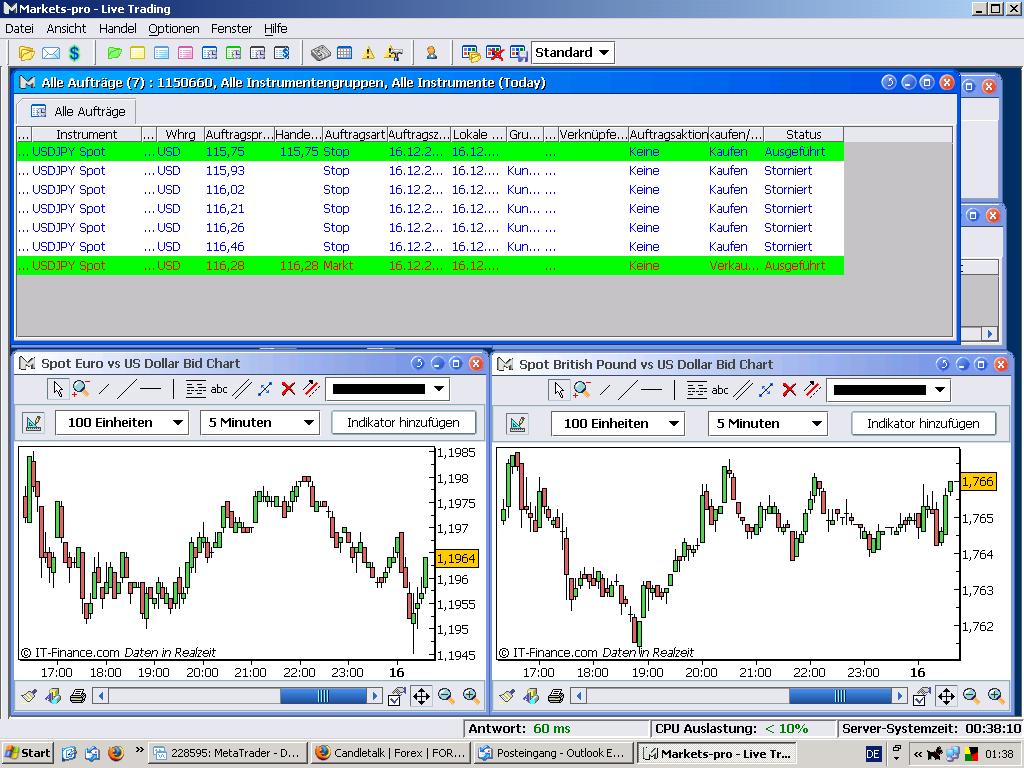The image size is (1024, 768).
Task: Click red X delete tool in British Pound chart
Action: [x=790, y=390]
